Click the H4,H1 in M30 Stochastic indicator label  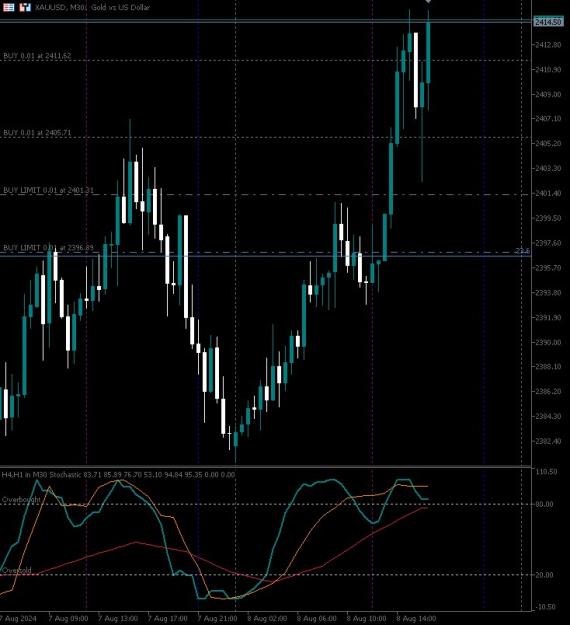pos(118,475)
